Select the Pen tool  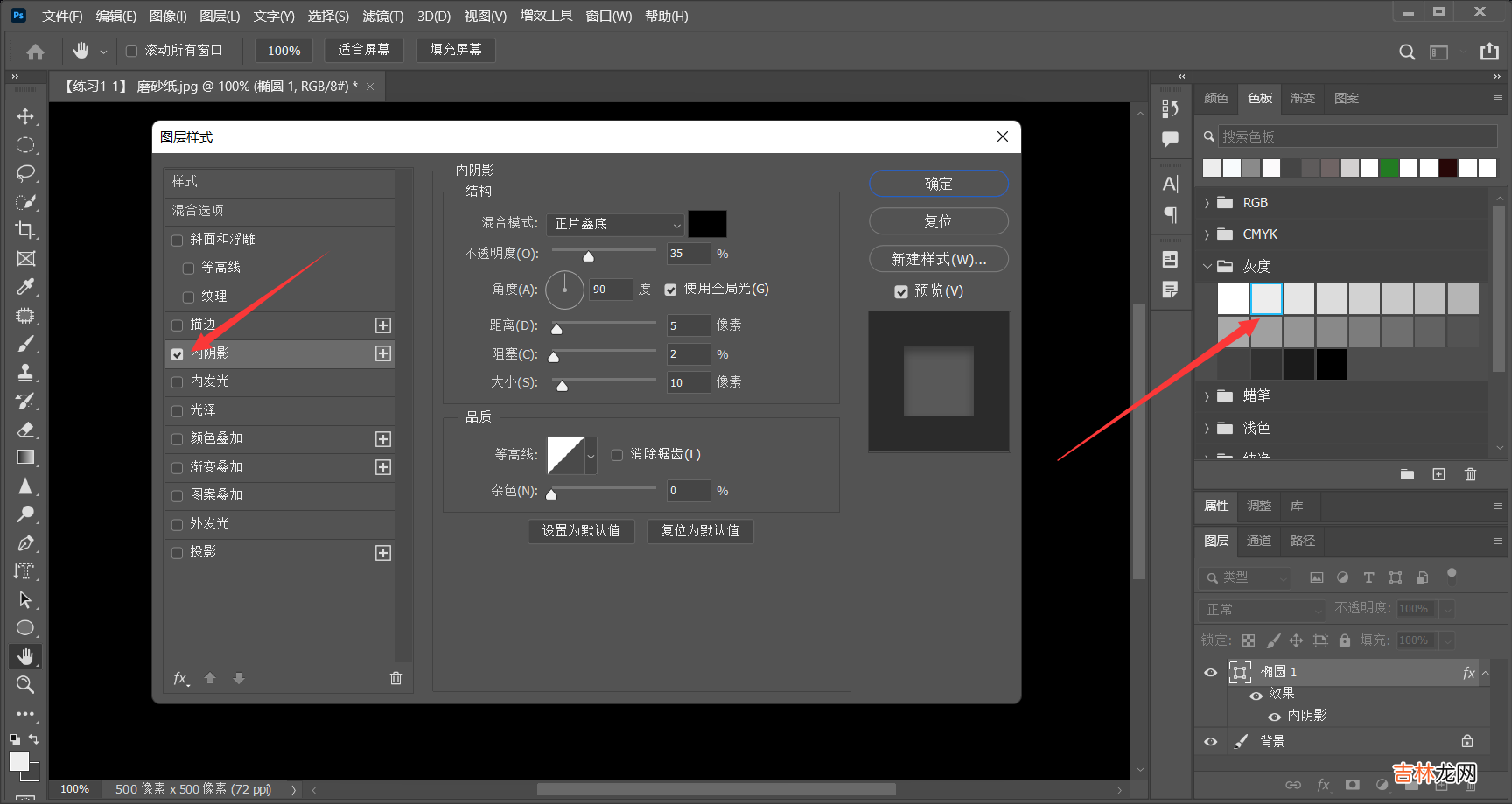pos(25,543)
